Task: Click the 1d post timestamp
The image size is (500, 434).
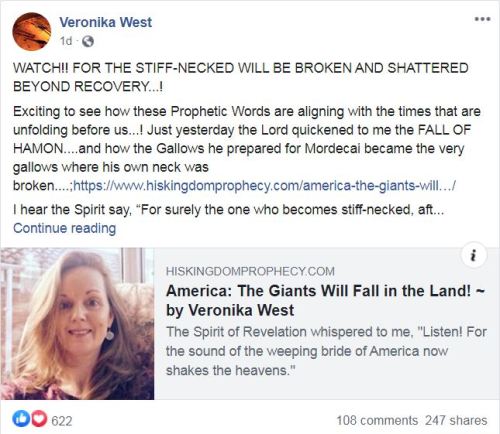Action: click(x=66, y=41)
